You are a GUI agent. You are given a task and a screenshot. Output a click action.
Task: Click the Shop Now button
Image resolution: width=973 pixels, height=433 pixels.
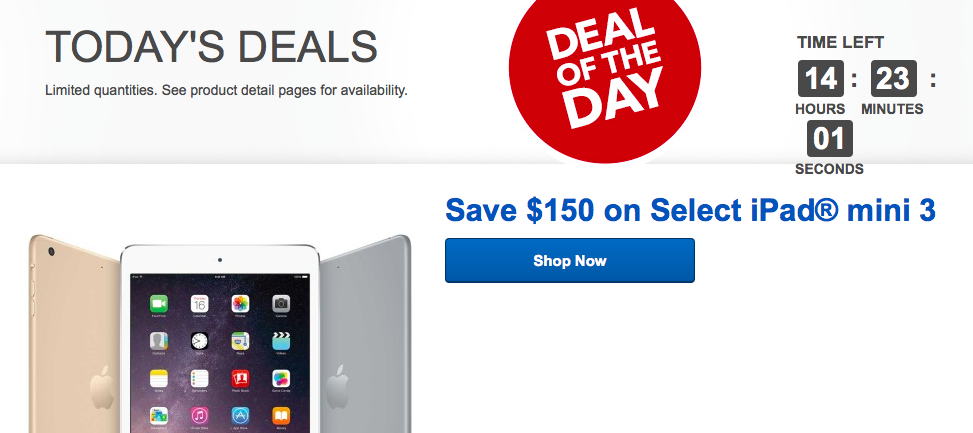(570, 261)
